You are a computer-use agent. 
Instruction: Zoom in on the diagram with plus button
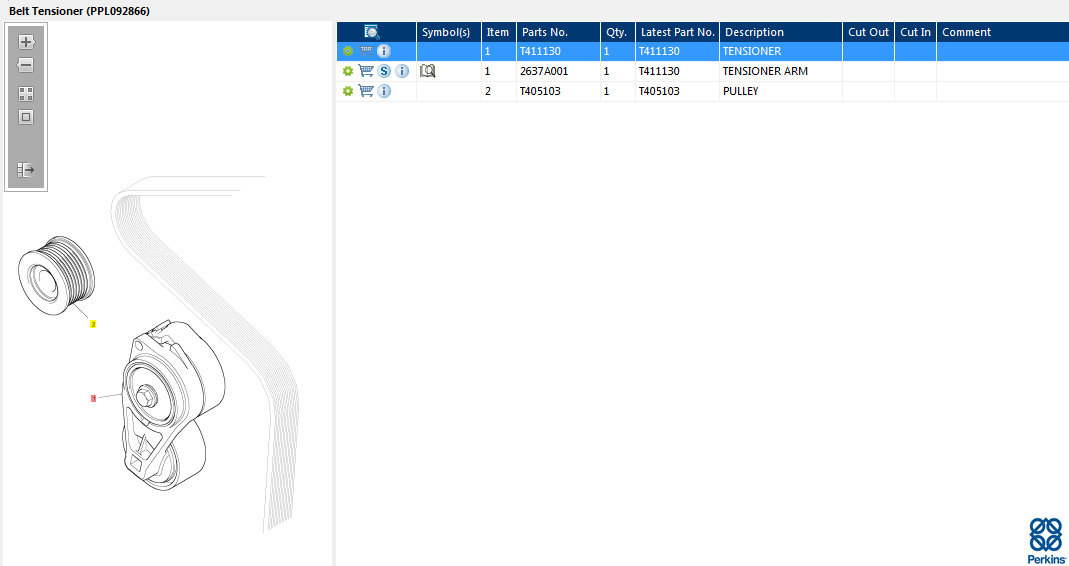26,42
